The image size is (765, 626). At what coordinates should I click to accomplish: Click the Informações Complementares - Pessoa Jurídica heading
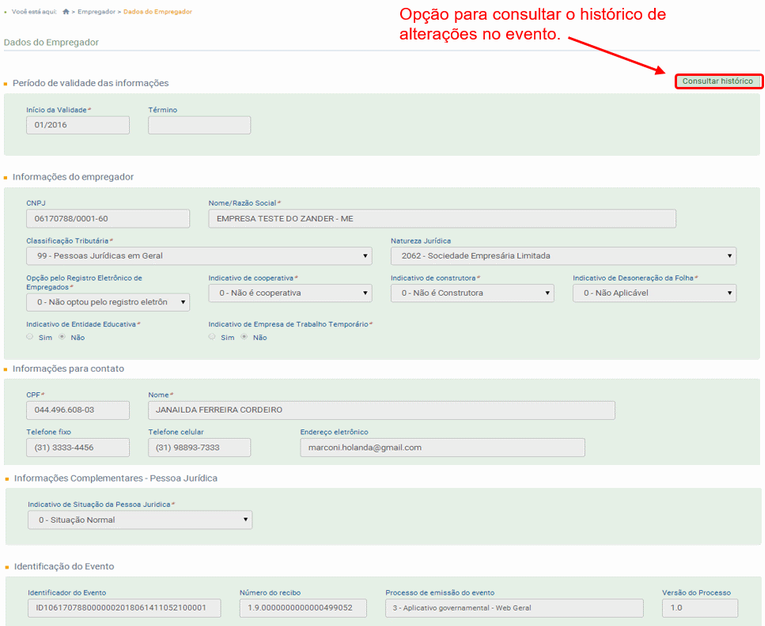[x=116, y=478]
